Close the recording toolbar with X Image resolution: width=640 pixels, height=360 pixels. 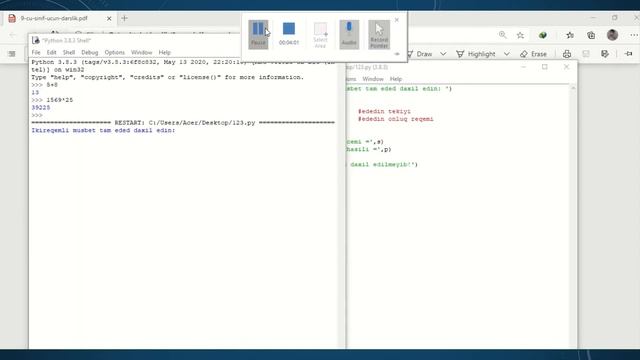397,20
